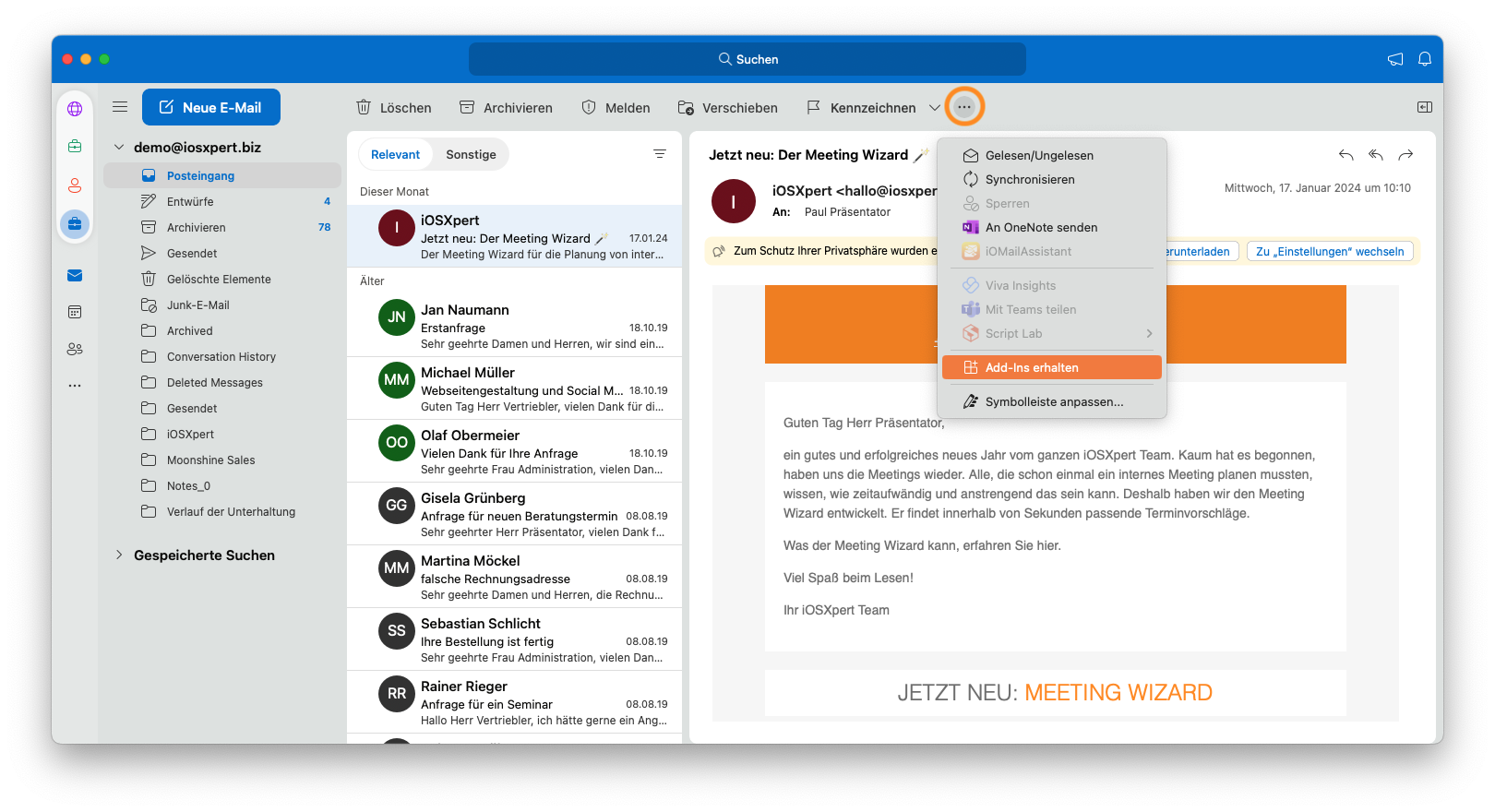Compose with Neue E-Mail button
The height and width of the screenshot is (812, 1495).
click(x=211, y=107)
